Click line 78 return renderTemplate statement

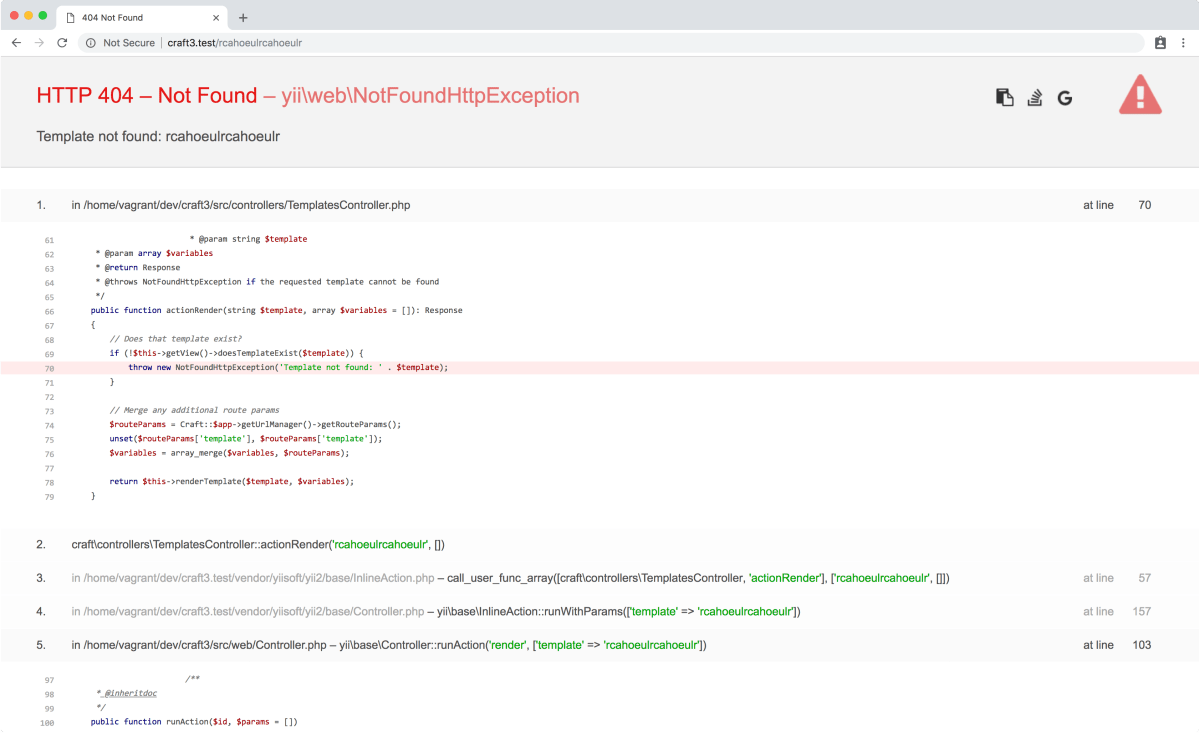231,482
